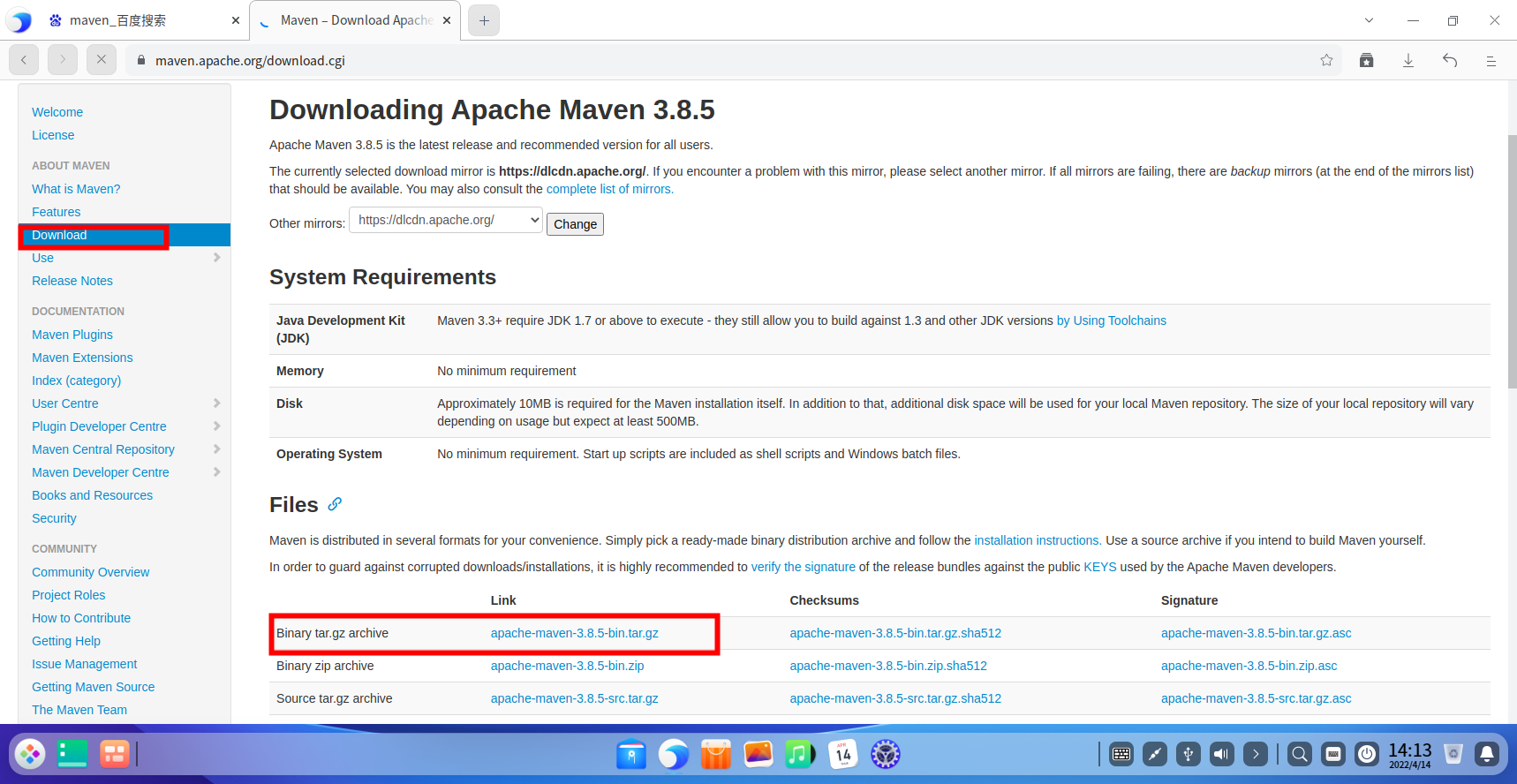Screen dimensions: 1517x784
Task: Expand the Maven Central Repository arrow
Action: pyautogui.click(x=217, y=449)
